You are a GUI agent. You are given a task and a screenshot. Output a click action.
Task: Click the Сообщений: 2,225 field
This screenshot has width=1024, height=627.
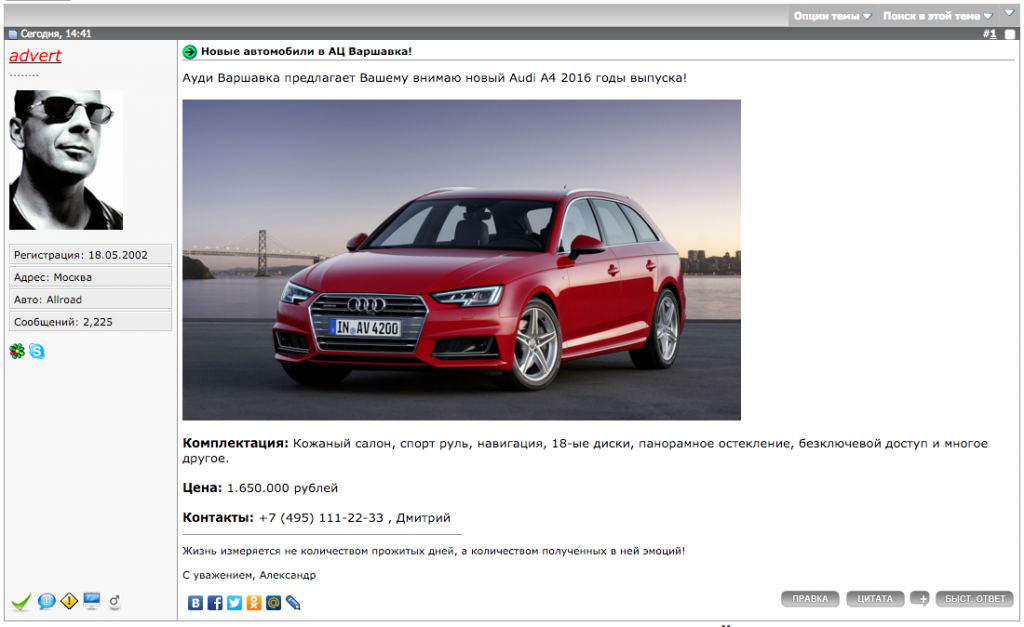90,321
